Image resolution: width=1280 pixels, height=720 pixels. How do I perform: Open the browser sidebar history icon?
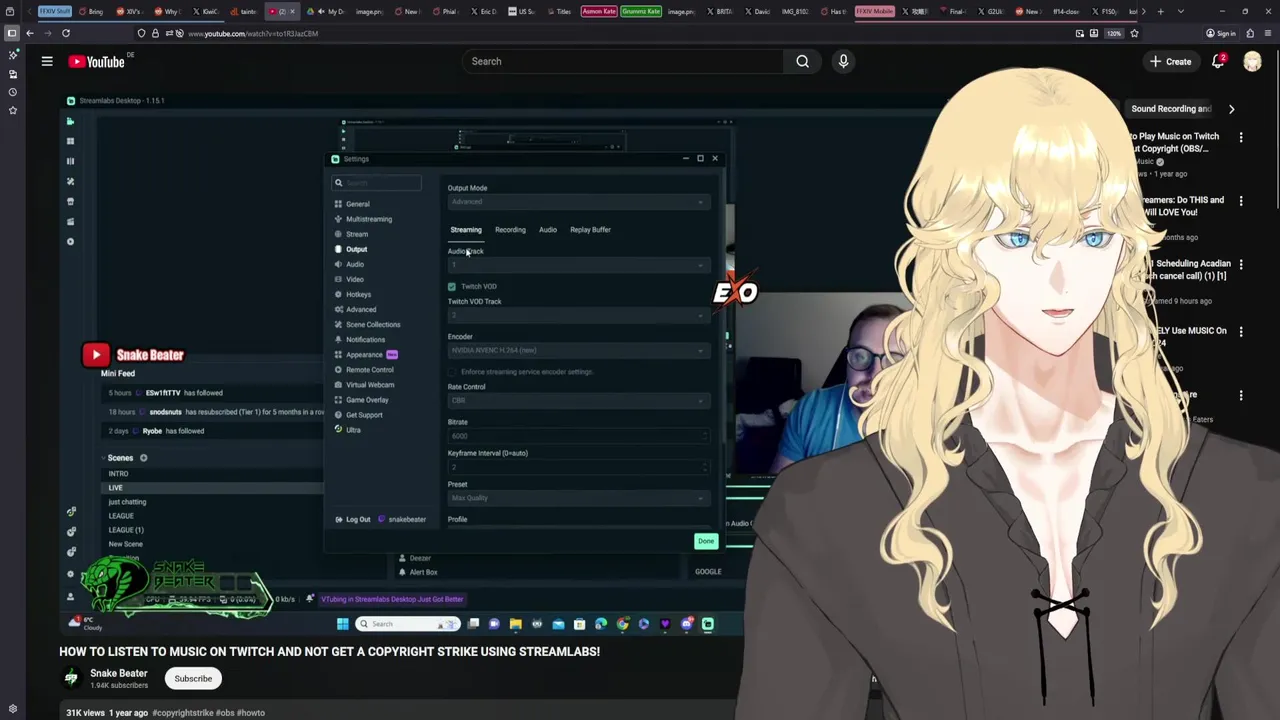pos(12,92)
